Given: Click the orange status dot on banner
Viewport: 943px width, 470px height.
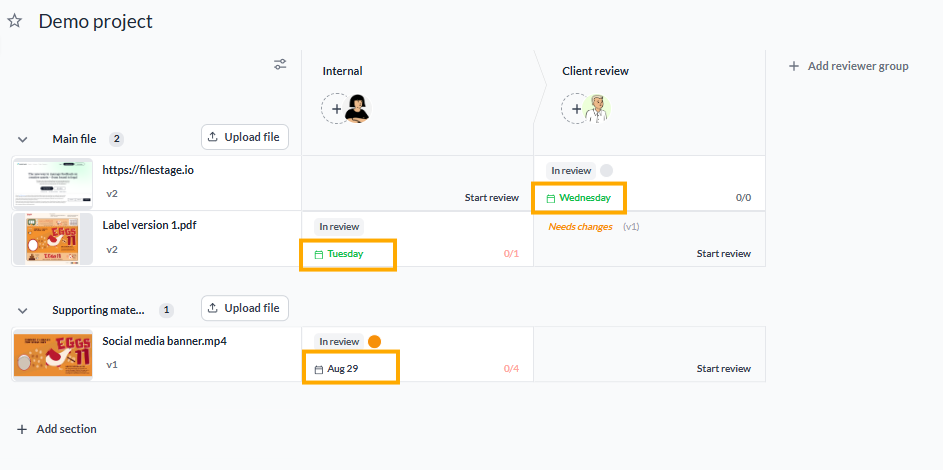Looking at the screenshot, I should point(374,341).
